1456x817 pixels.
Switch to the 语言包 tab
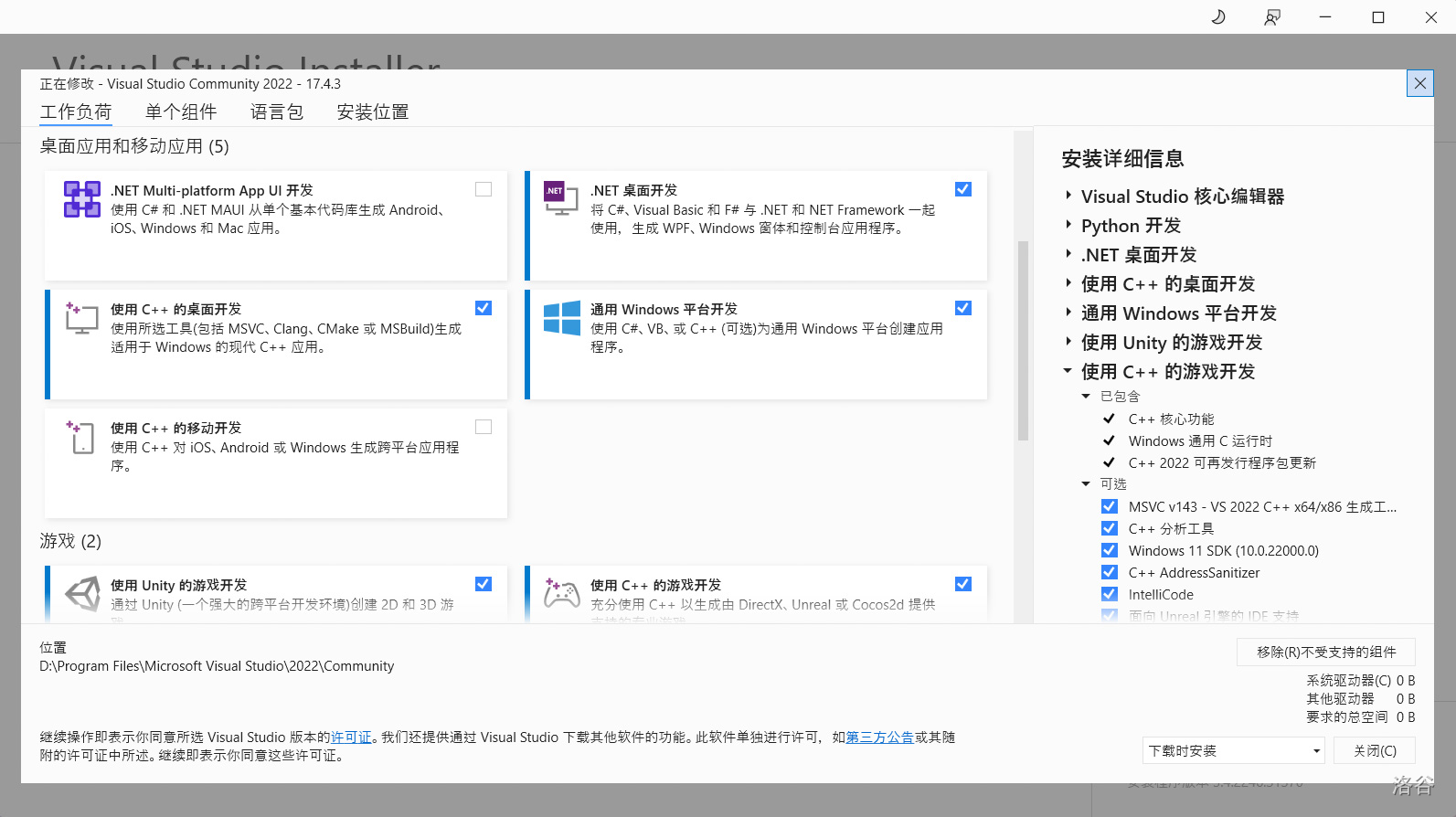click(x=277, y=111)
